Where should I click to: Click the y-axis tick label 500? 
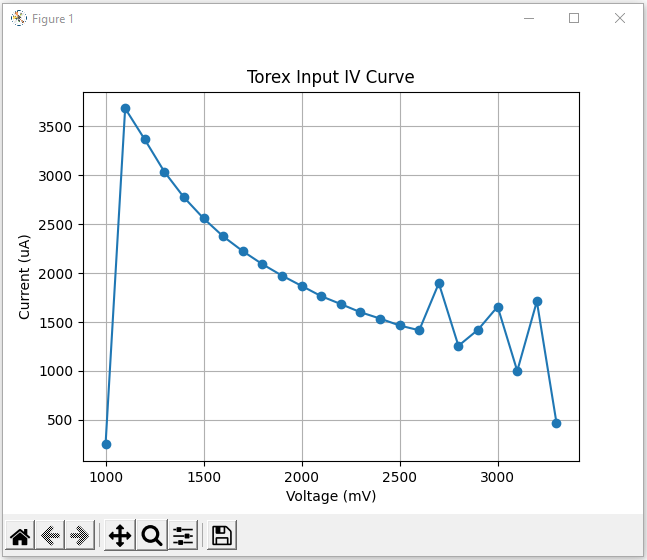(59, 421)
